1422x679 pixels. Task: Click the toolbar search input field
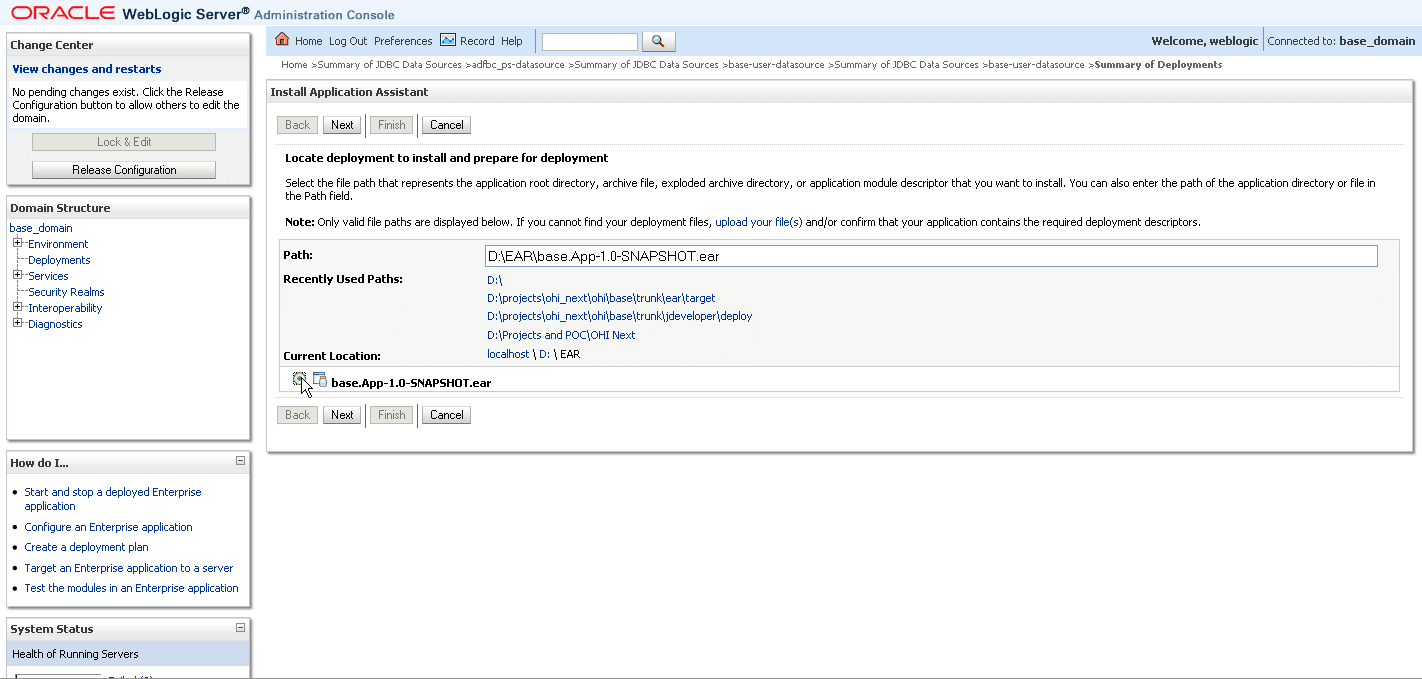[589, 42]
